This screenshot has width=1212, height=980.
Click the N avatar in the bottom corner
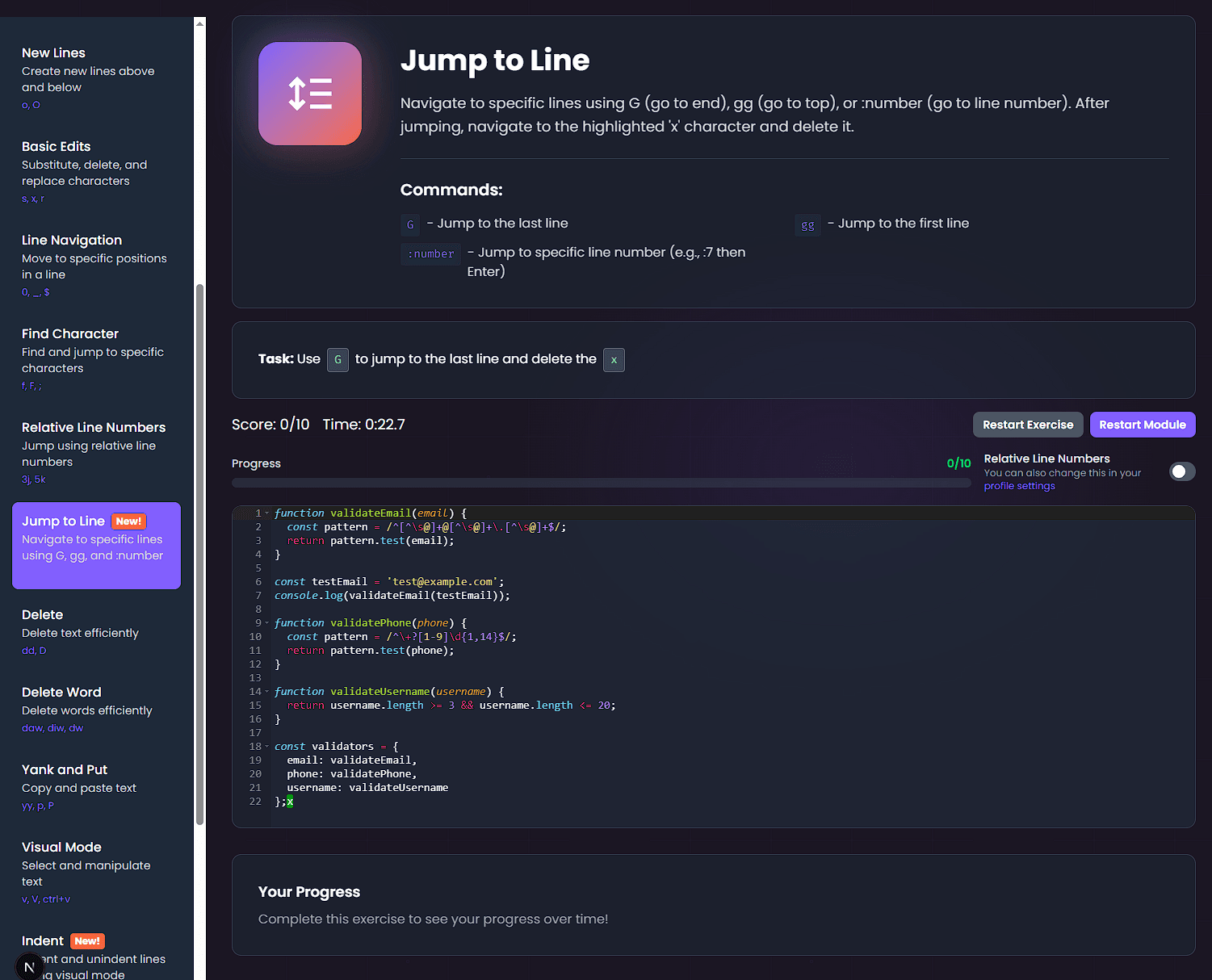coord(29,966)
